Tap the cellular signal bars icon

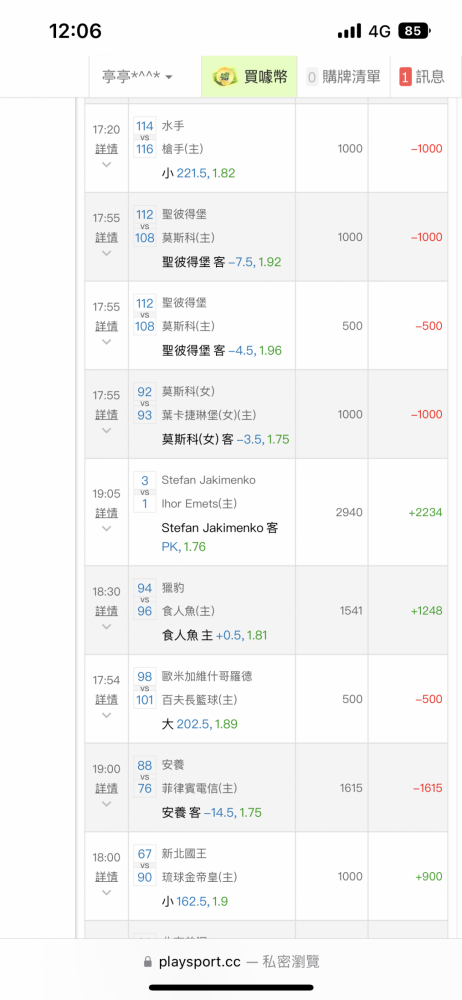tap(350, 31)
